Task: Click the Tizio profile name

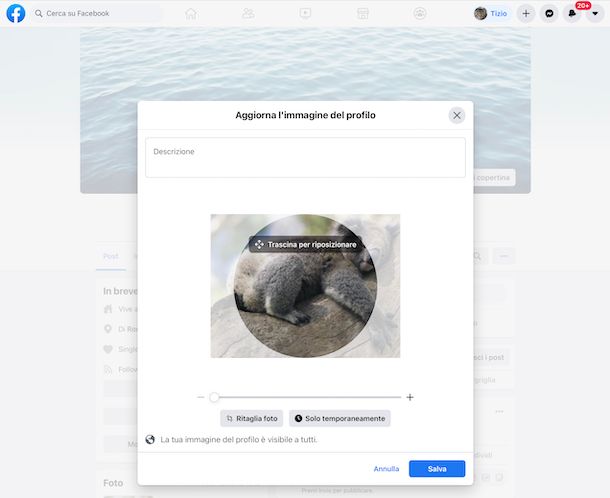Action: (498, 14)
